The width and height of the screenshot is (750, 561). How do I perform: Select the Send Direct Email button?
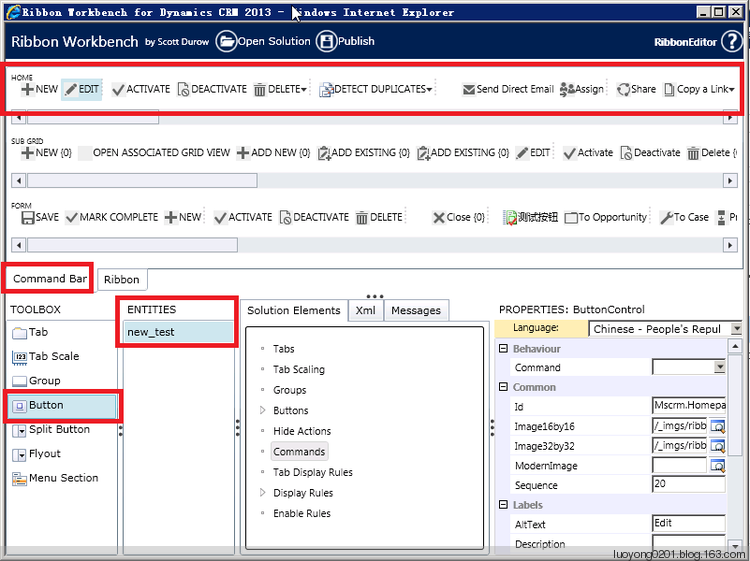click(x=508, y=89)
